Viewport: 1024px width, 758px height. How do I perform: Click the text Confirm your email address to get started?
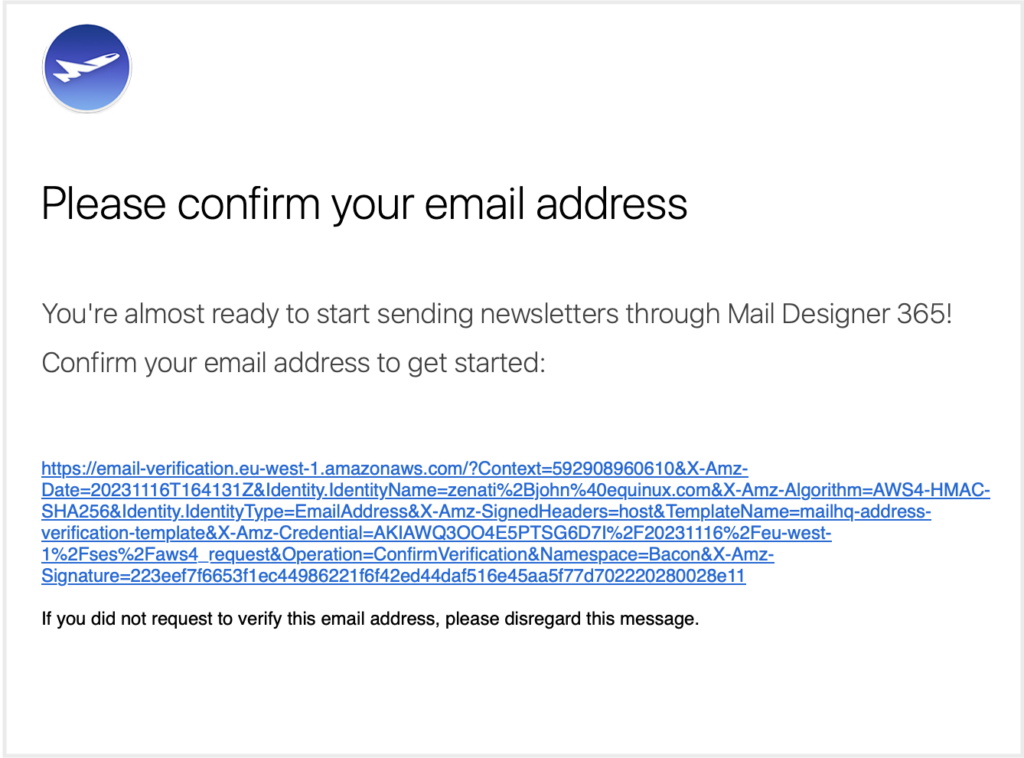click(x=293, y=363)
